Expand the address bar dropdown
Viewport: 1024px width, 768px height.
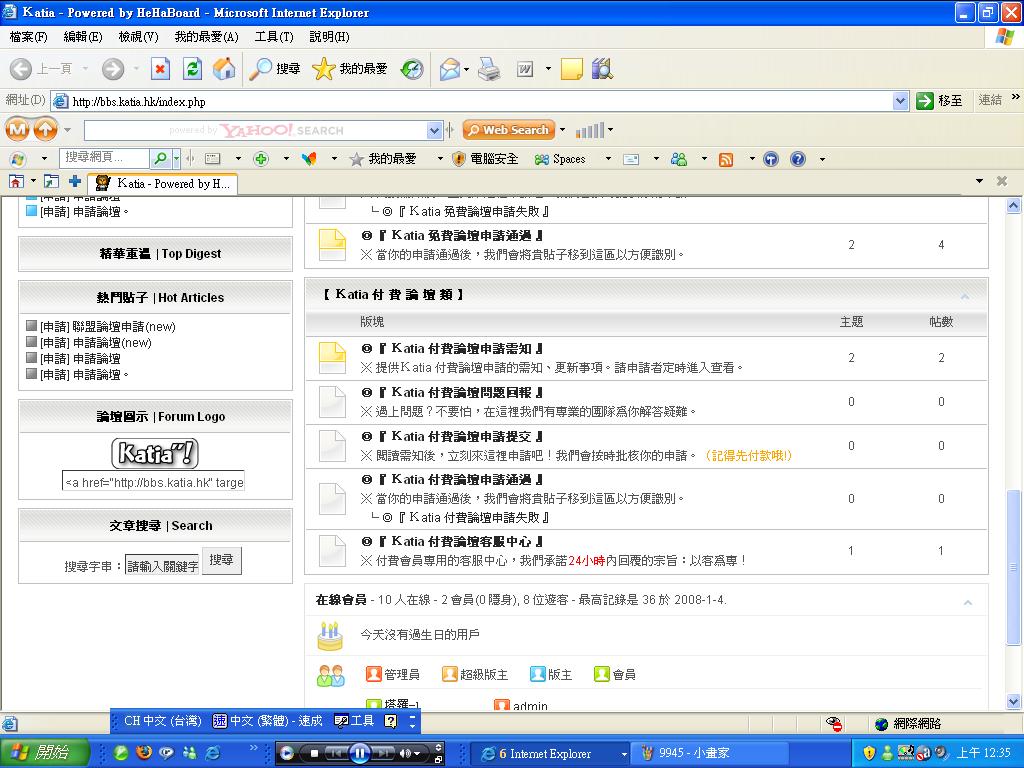[900, 101]
